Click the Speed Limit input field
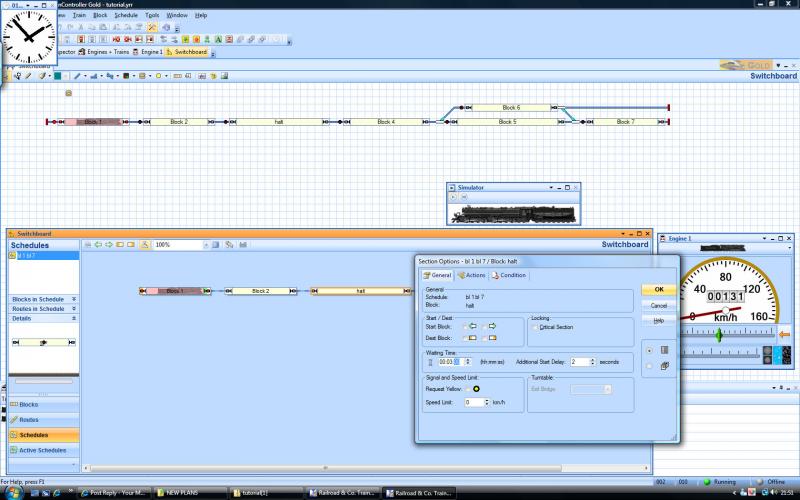Screen dimensions: 800x500 473,402
